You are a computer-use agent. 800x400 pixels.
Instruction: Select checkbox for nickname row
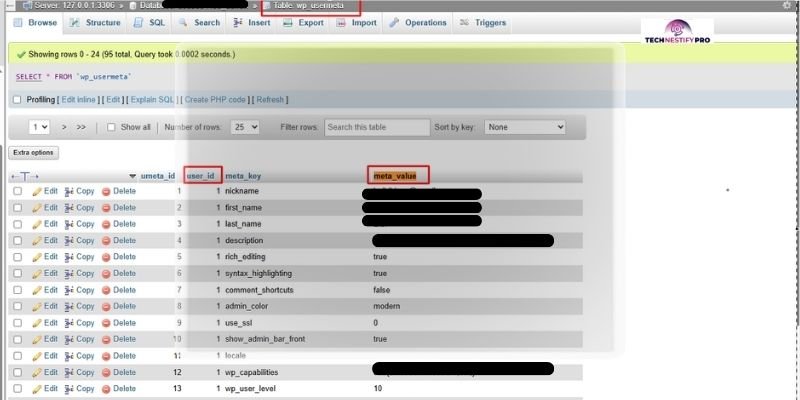[x=18, y=191]
